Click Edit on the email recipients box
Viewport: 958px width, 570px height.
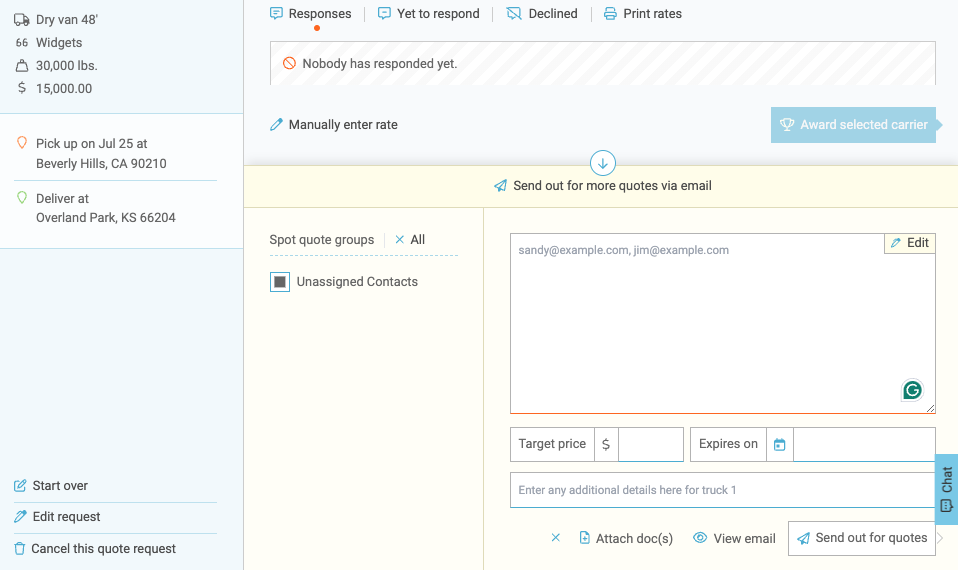tap(910, 243)
